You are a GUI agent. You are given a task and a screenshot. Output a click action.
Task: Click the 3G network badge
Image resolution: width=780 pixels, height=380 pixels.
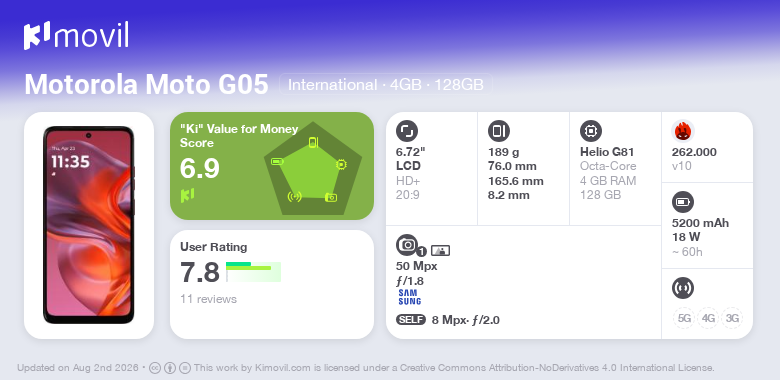point(732,318)
